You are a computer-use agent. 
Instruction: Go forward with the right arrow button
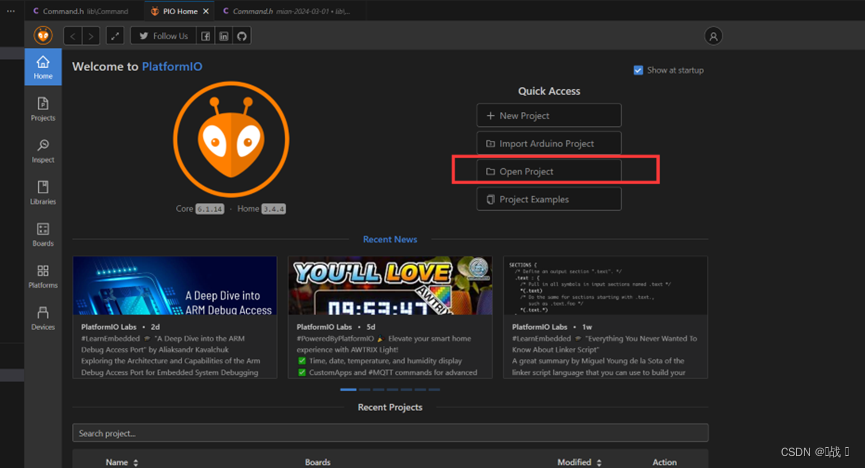click(91, 36)
